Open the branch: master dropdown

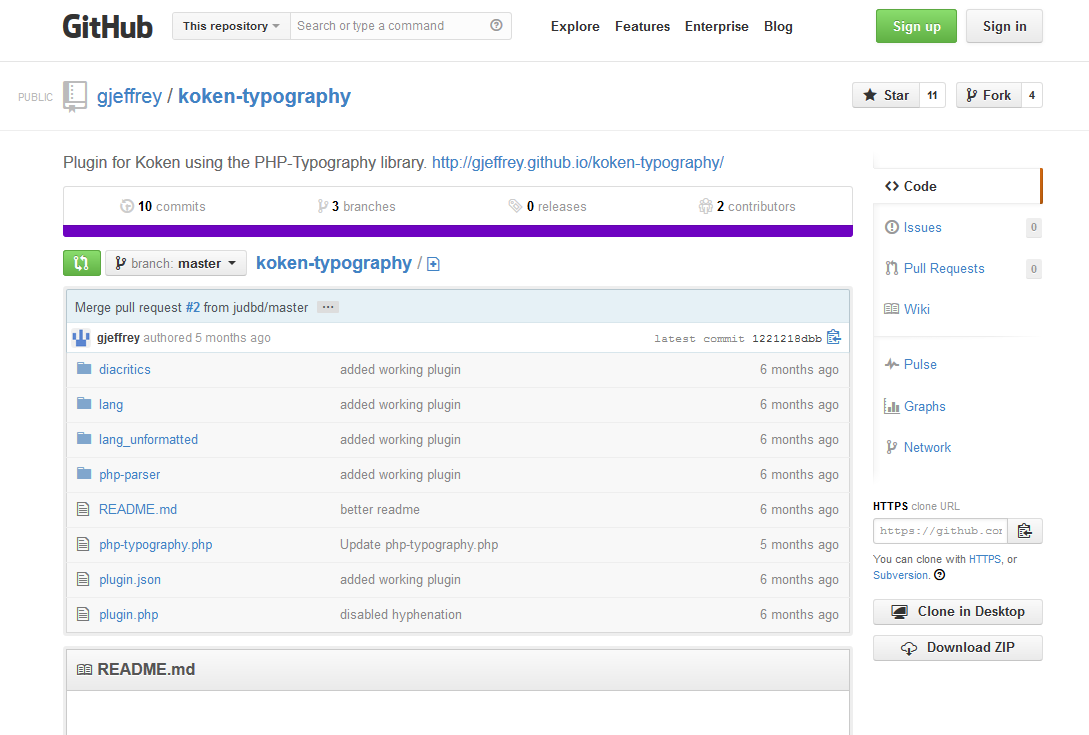click(x=176, y=263)
